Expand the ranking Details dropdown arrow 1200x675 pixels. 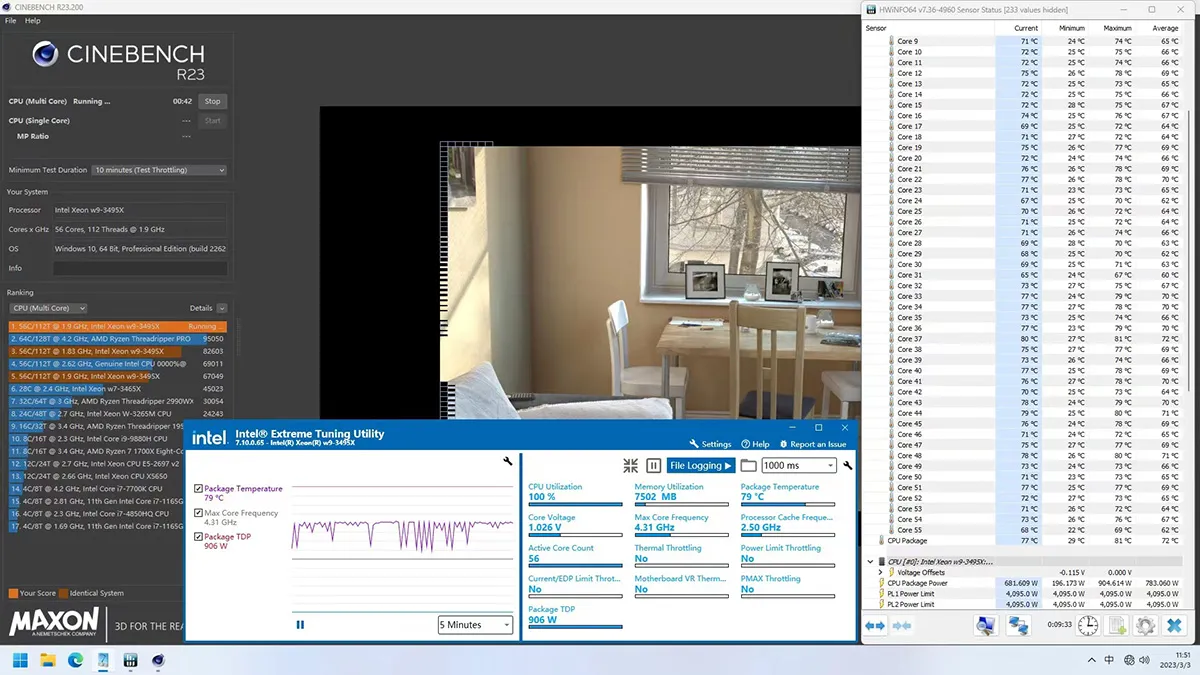(221, 308)
